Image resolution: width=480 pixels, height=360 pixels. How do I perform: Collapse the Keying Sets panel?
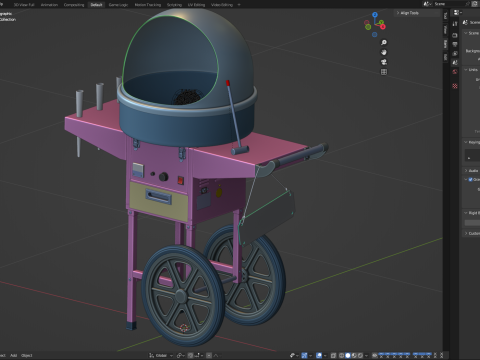tap(466, 142)
